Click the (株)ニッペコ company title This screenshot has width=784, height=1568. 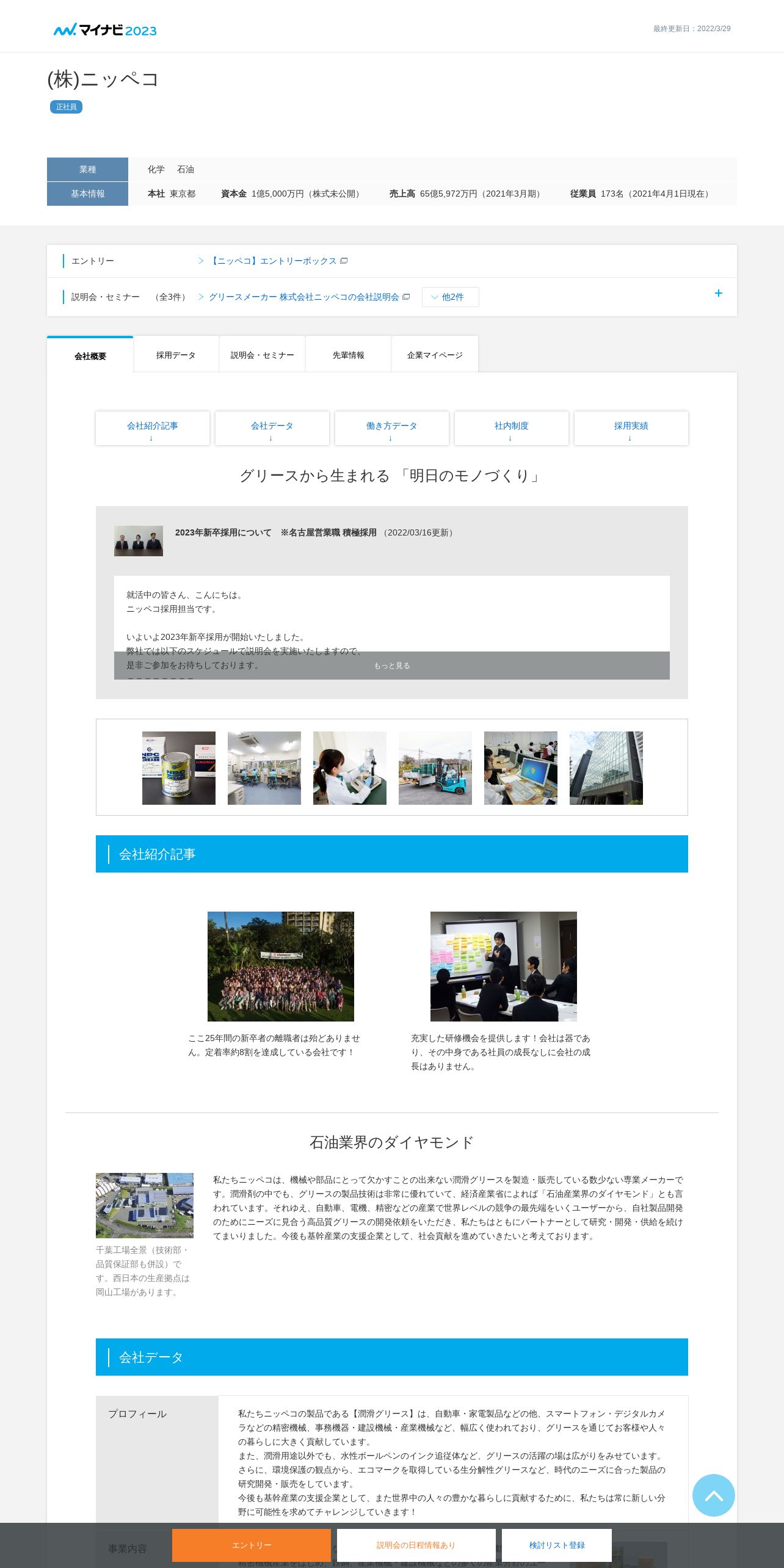coord(103,79)
